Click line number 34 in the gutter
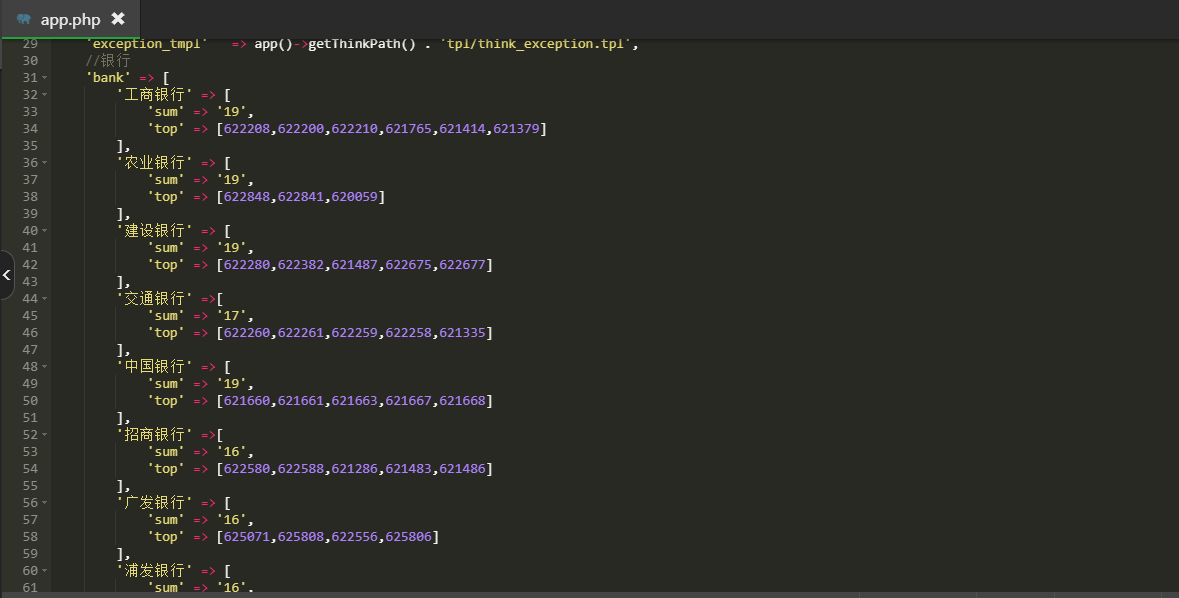Viewport: 1179px width, 598px height. pos(30,129)
